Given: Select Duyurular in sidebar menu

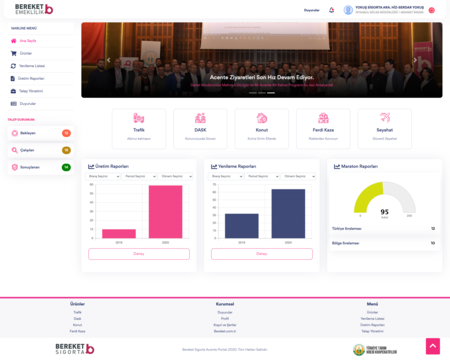Looking at the screenshot, I should click(41, 104).
